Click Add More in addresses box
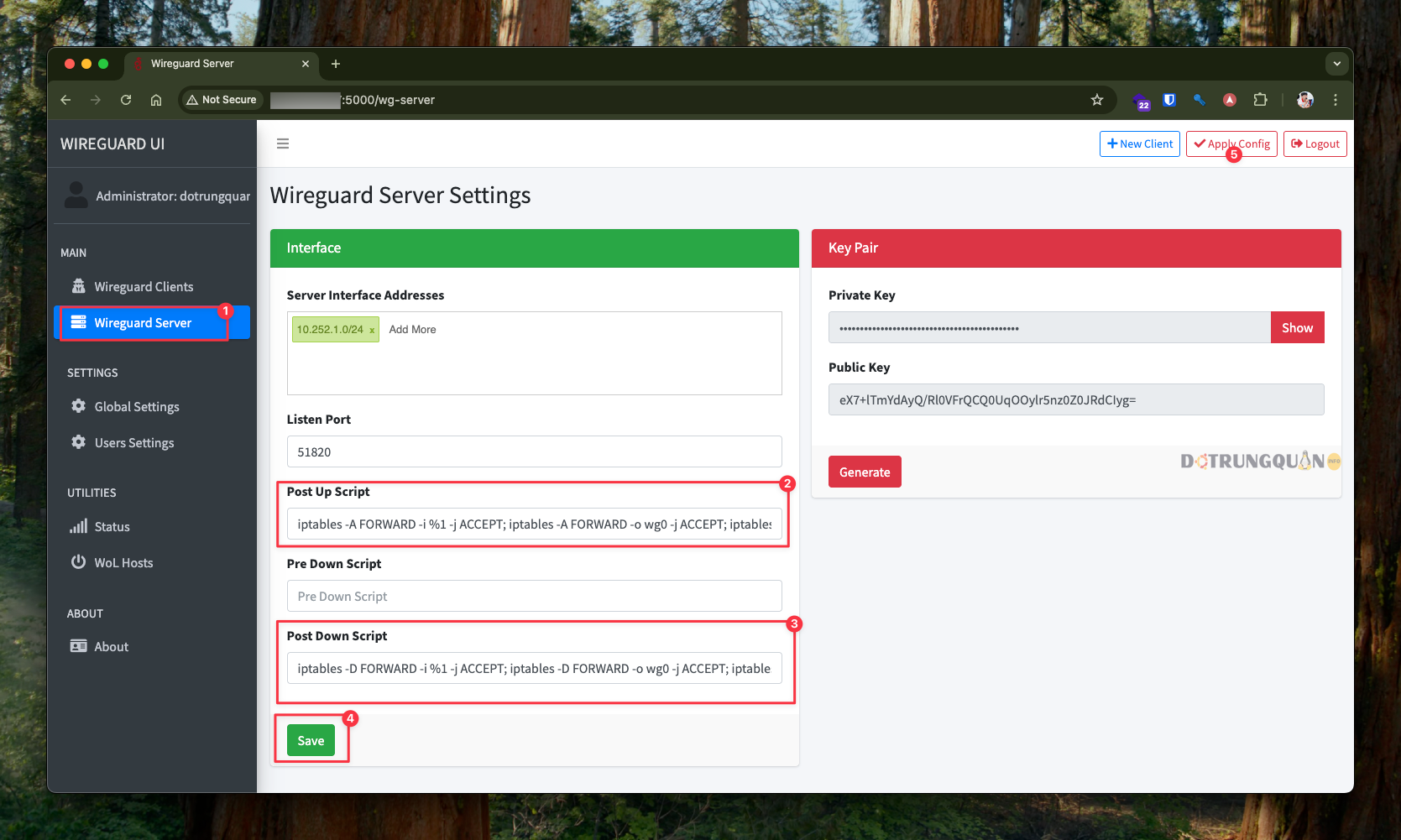The width and height of the screenshot is (1401, 840). pyautogui.click(x=413, y=330)
